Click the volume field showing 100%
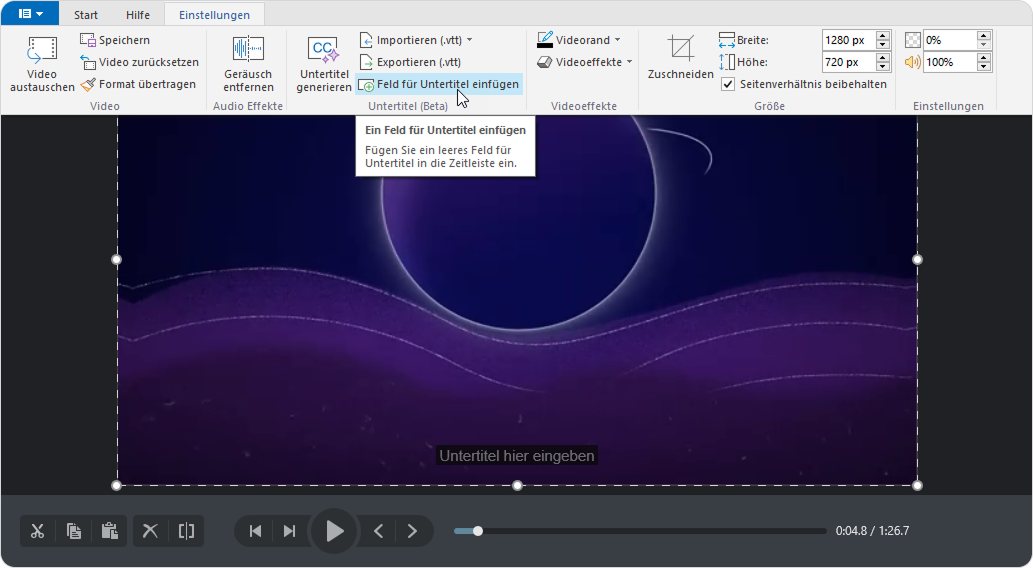Image resolution: width=1033 pixels, height=568 pixels. tap(949, 62)
